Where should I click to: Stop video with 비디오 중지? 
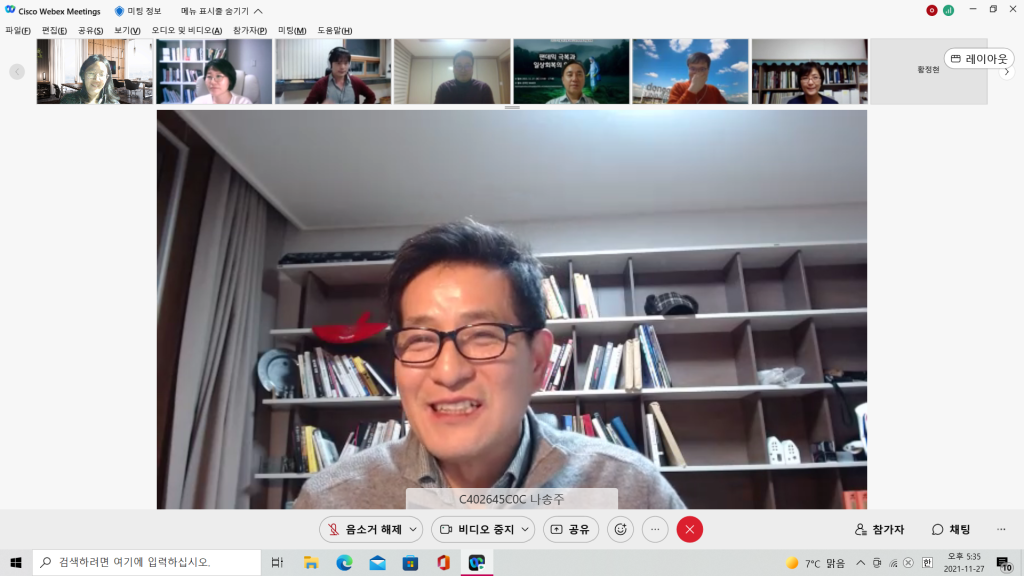tap(477, 530)
